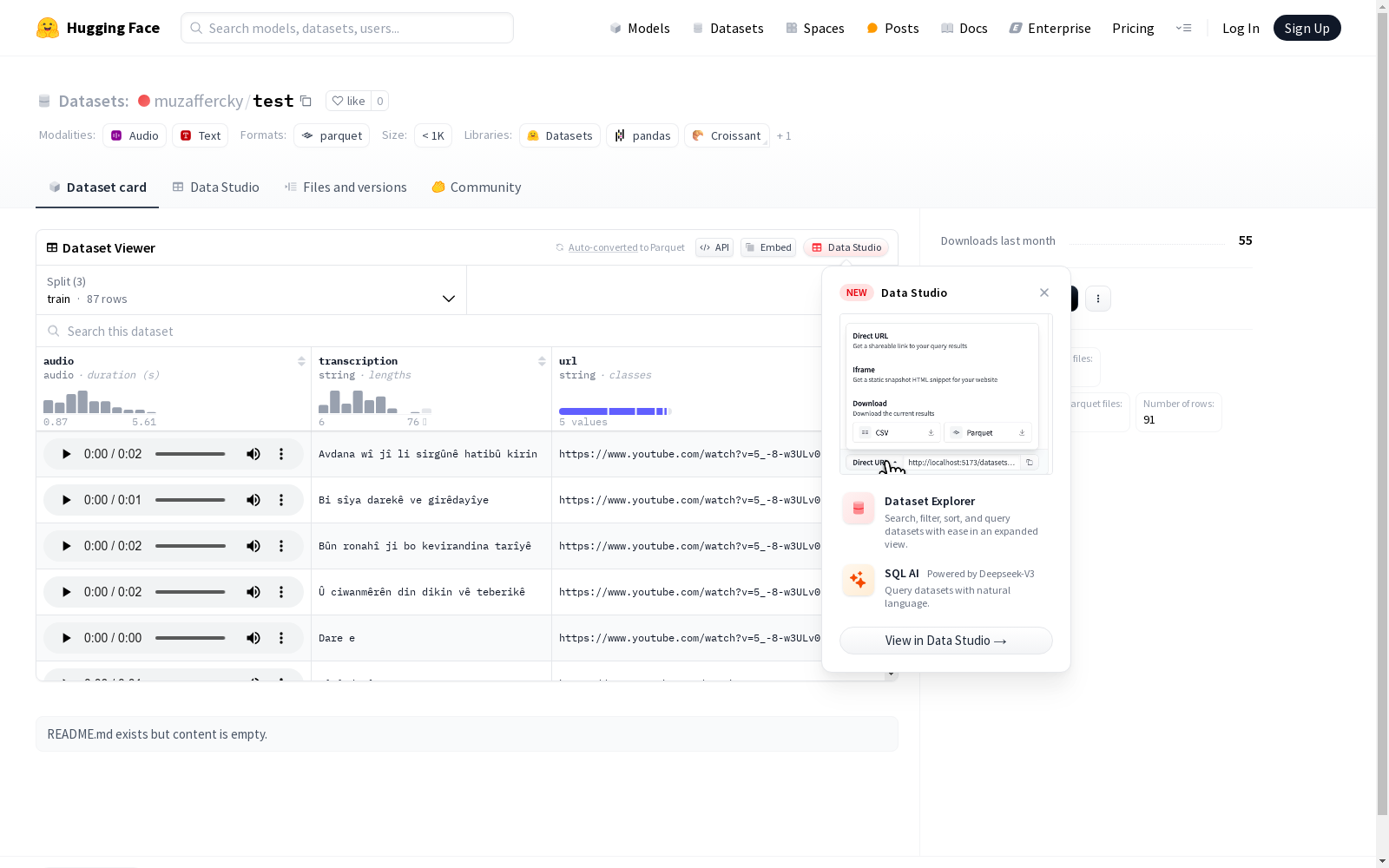1389x868 pixels.
Task: Click the Data Studio preview thumbnail
Action: 946,394
